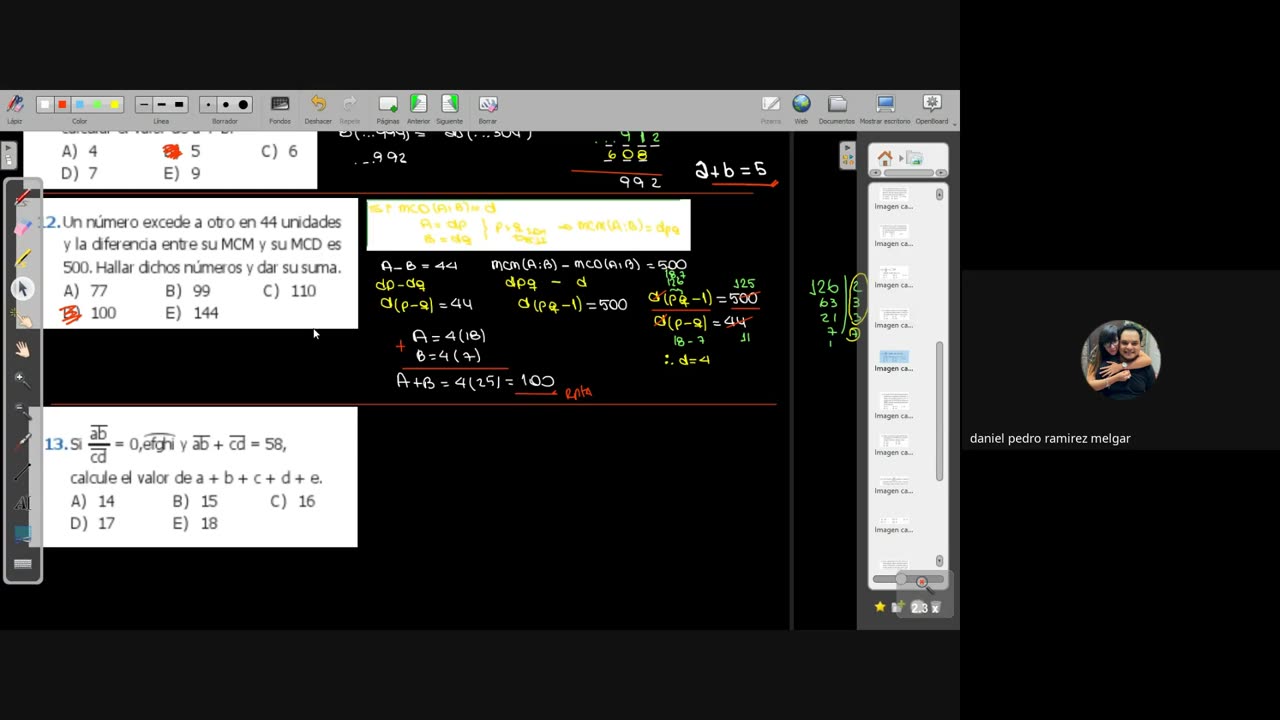Choose the light blue pen color
This screenshot has width=1280, height=720.
click(80, 104)
